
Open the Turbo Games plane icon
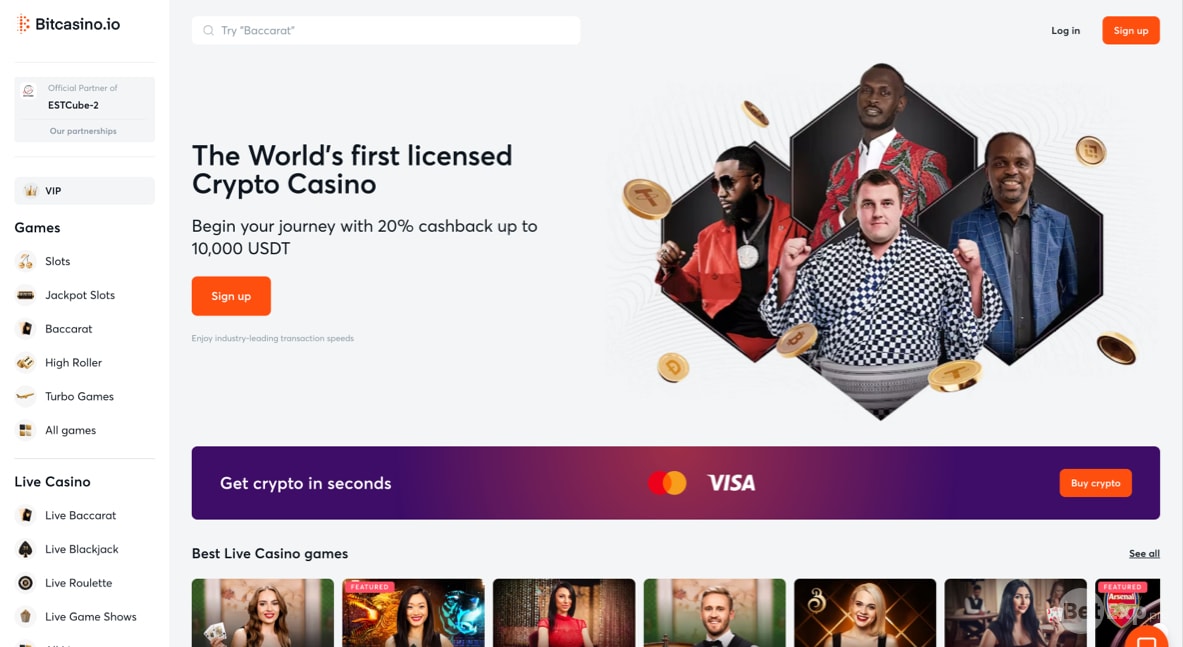click(26, 396)
